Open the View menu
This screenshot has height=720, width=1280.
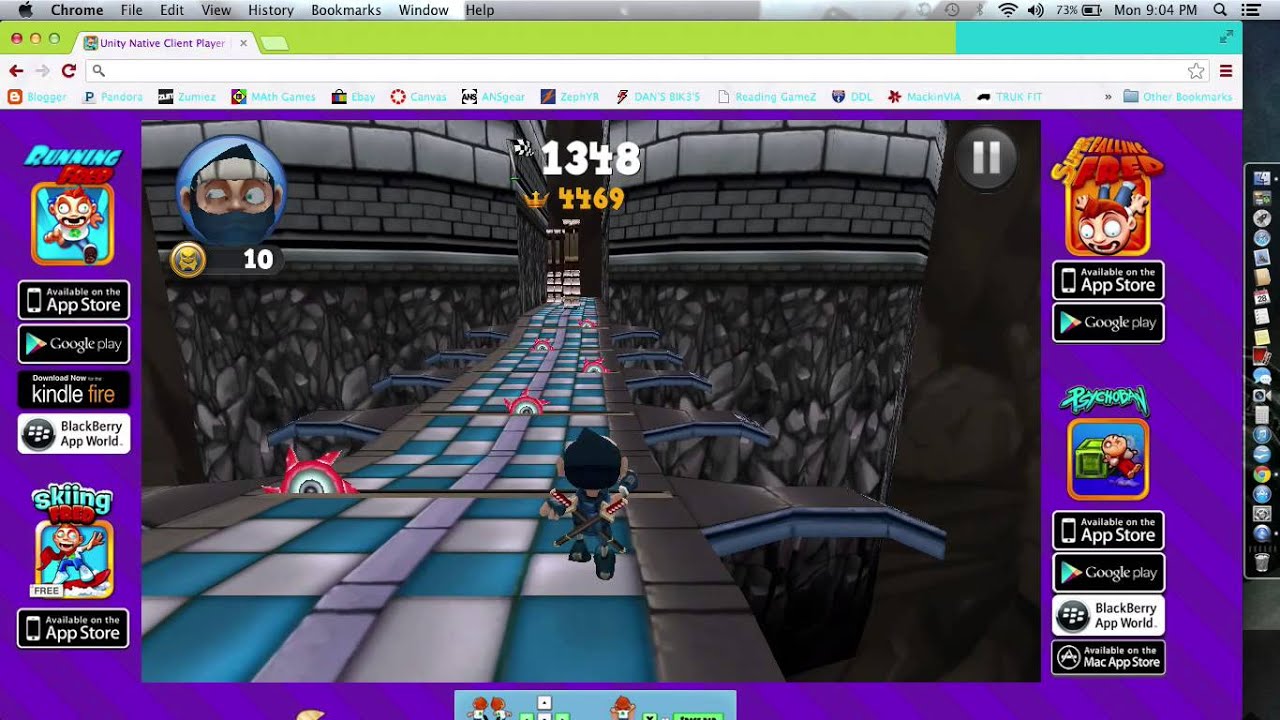tap(216, 10)
